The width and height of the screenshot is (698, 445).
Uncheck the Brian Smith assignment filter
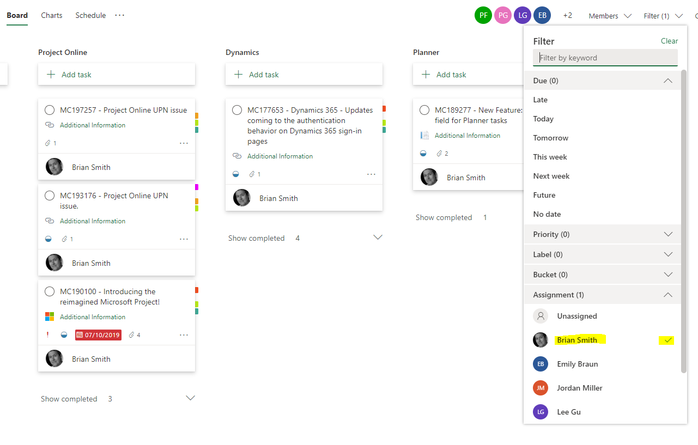click(x=603, y=340)
